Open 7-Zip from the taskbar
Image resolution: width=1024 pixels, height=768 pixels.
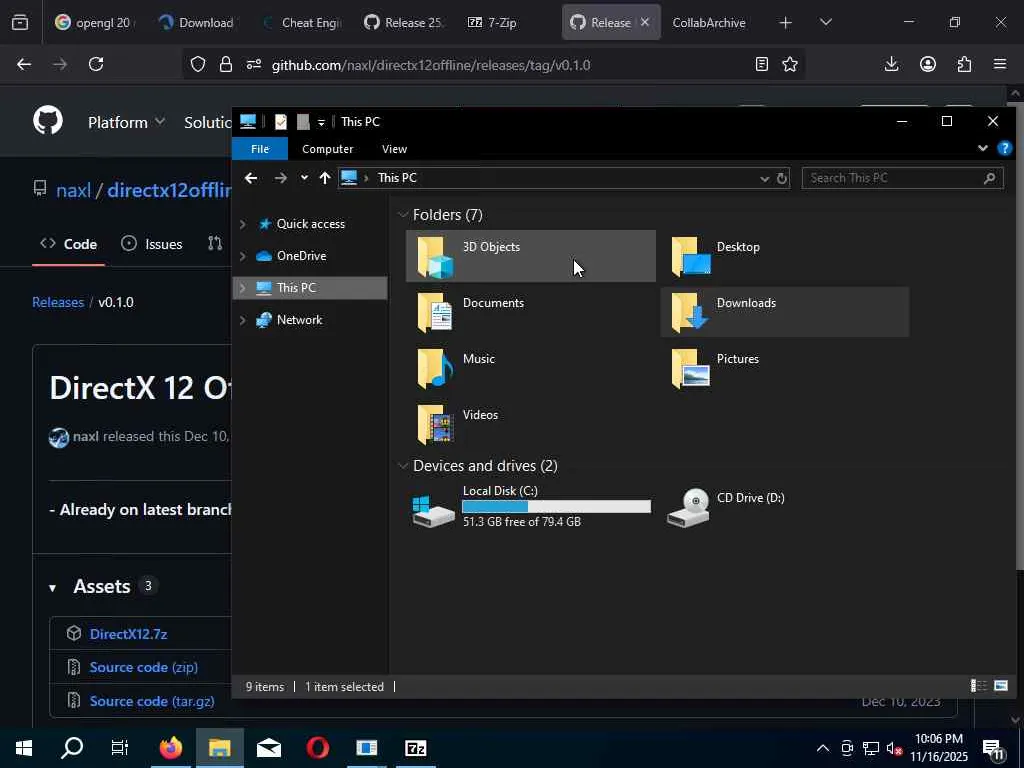coord(416,748)
